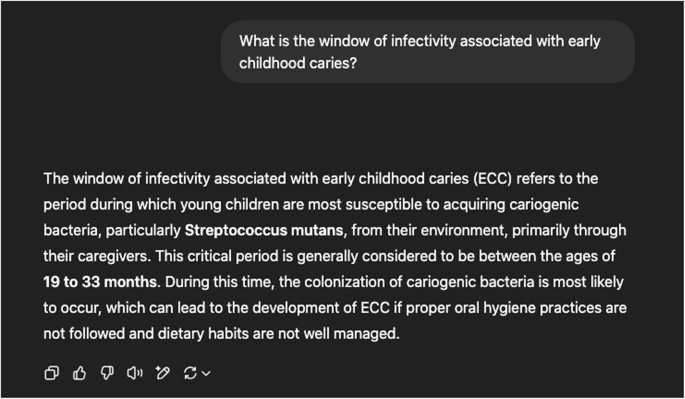Copy the response with the copy icon

(52, 373)
